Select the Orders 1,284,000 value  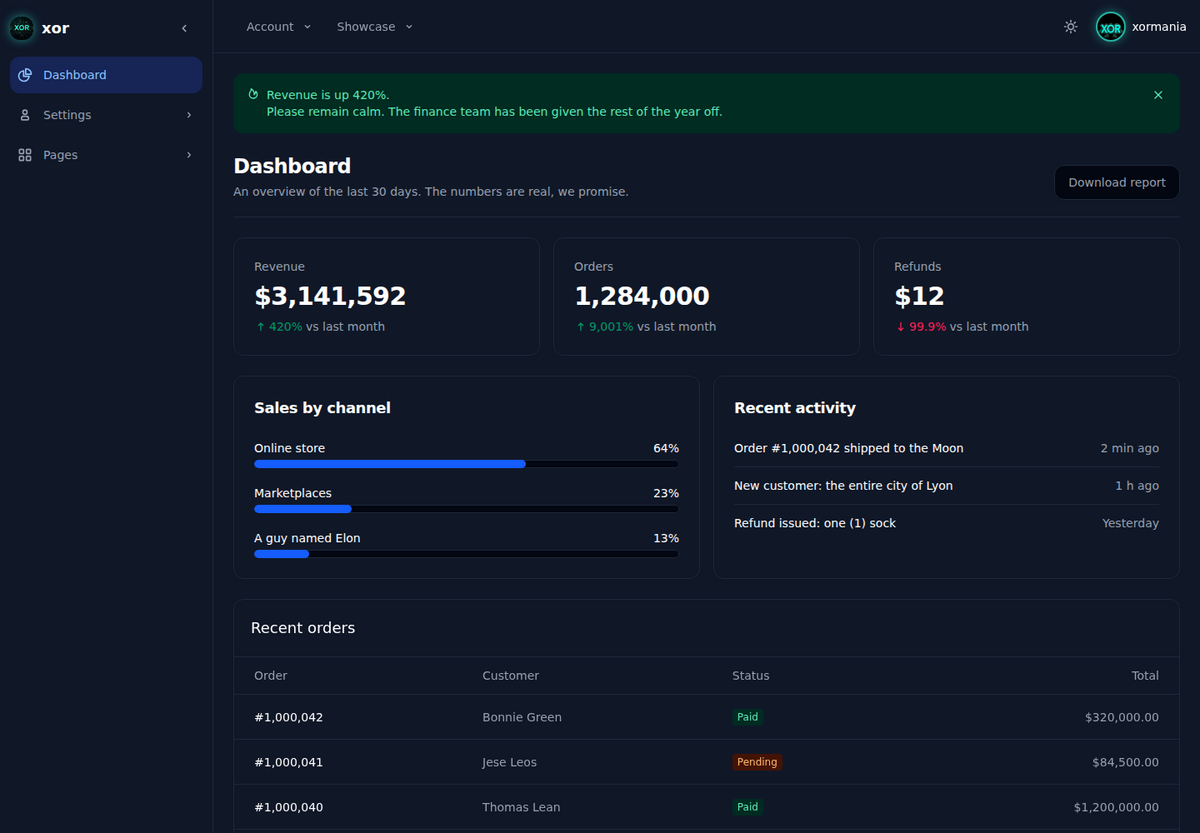pyautogui.click(x=642, y=296)
